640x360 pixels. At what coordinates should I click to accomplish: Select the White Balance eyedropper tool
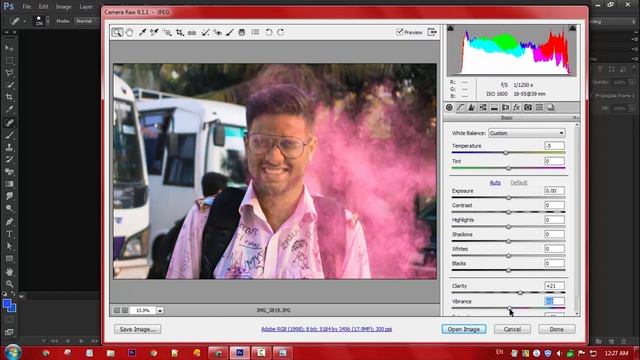[142, 32]
